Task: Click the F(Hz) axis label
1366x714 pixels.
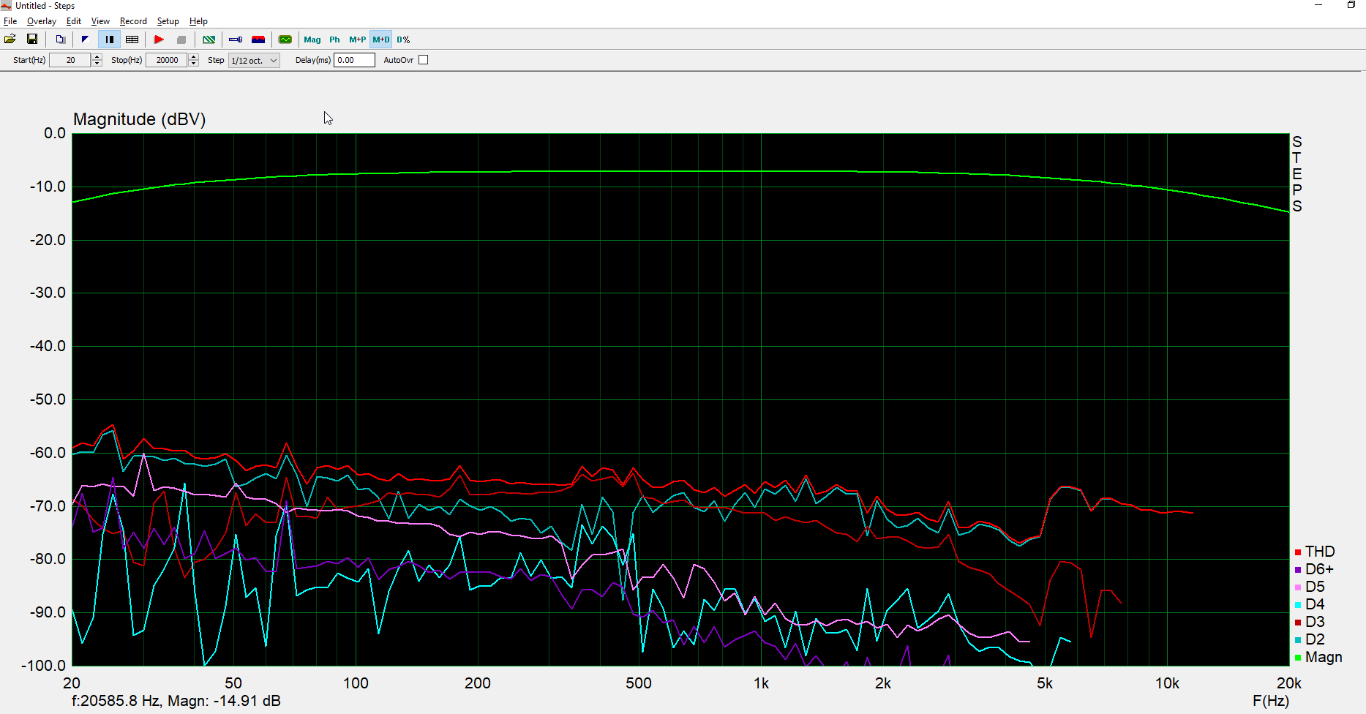Action: pos(1270,701)
